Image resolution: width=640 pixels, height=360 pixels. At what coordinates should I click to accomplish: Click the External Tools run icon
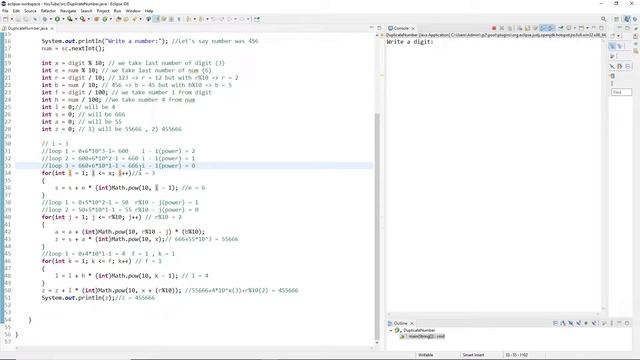click(82, 19)
